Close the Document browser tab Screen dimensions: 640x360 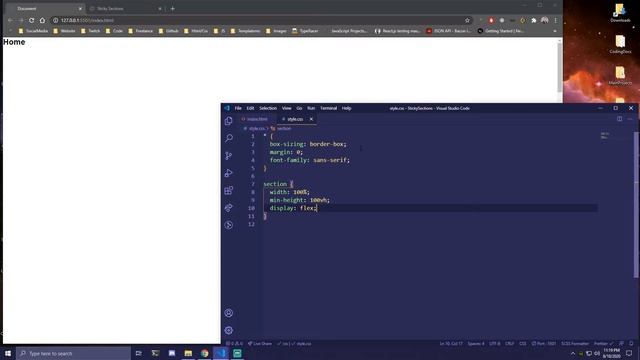(80, 8)
